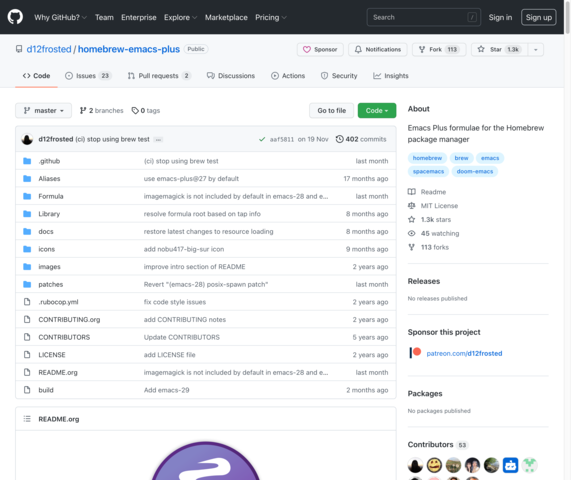Click the Sign in link
This screenshot has height=480, width=571.
(500, 17)
